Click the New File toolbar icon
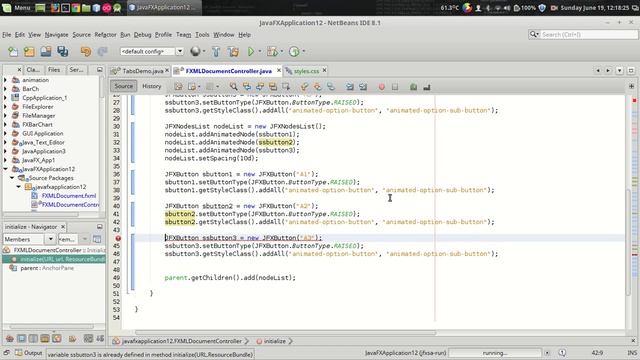 [13, 51]
